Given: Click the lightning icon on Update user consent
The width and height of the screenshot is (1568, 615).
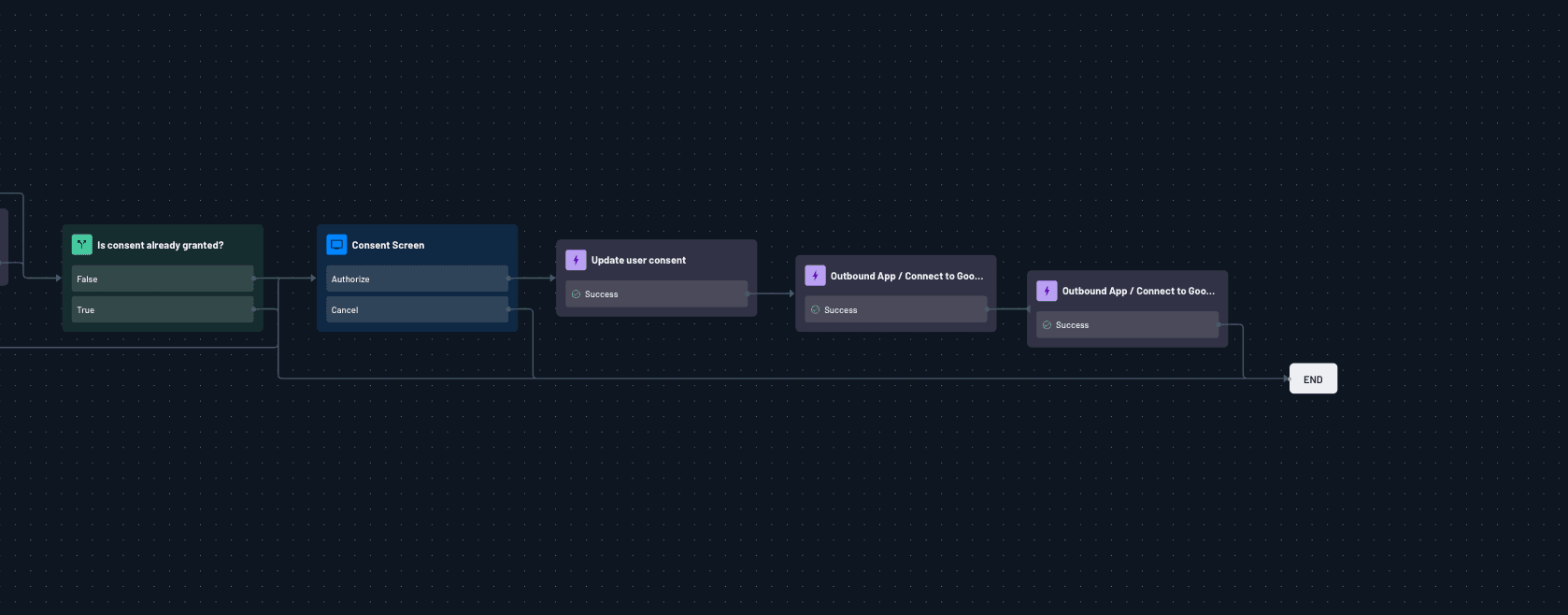Looking at the screenshot, I should [x=576, y=260].
